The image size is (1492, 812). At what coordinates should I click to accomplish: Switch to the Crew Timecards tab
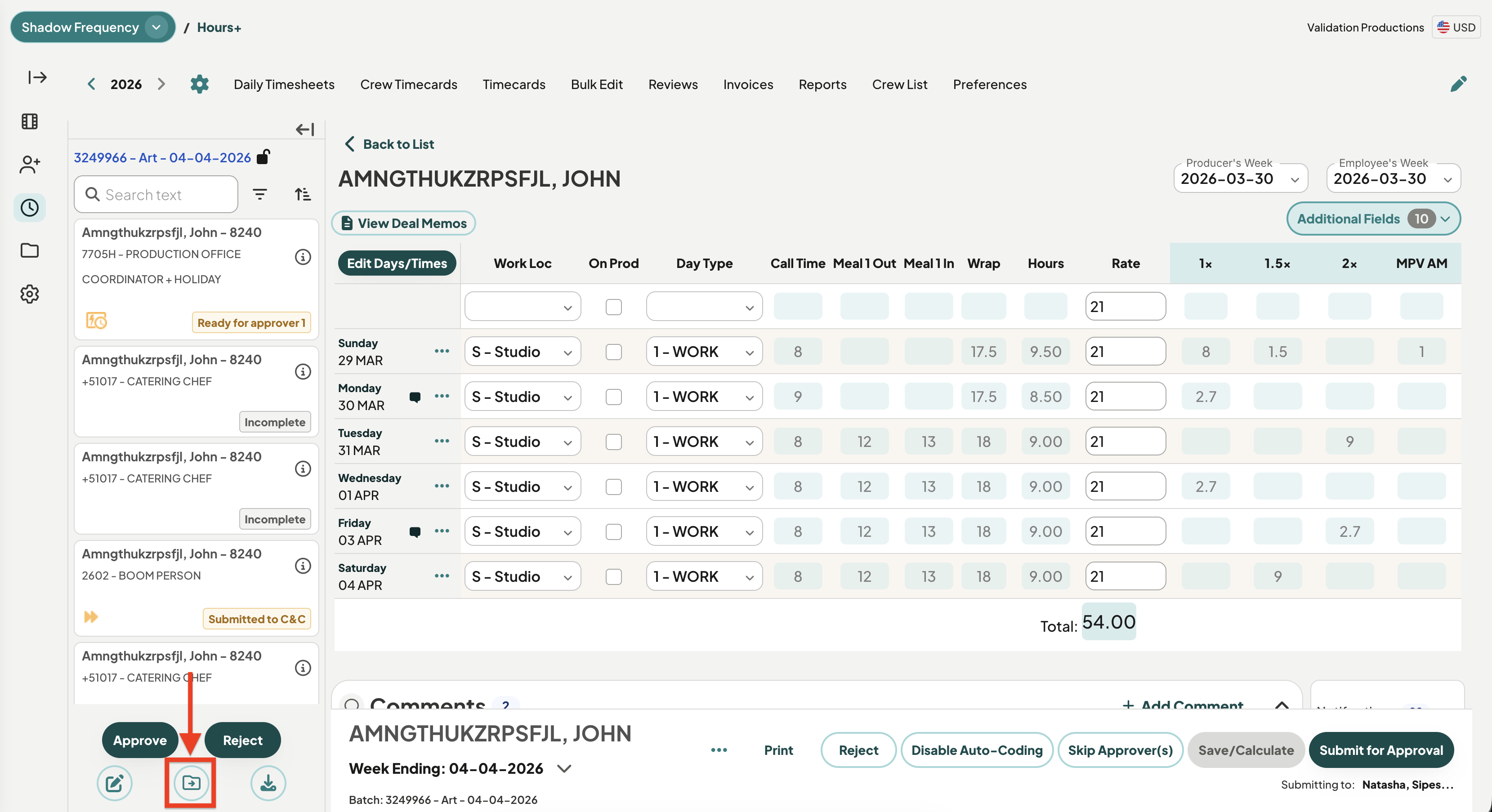coord(408,84)
